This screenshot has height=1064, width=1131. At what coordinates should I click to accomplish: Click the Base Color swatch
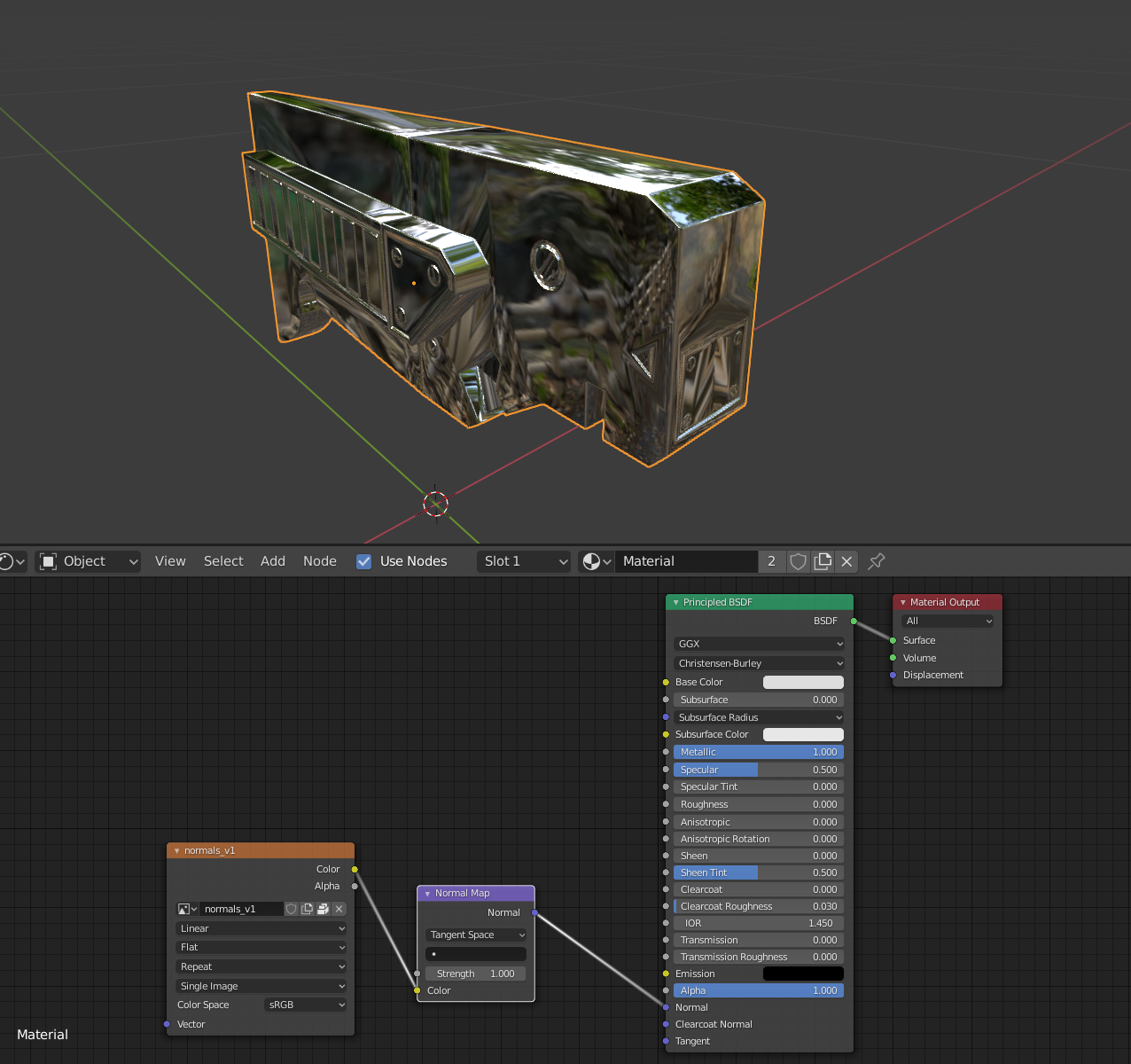pos(803,682)
